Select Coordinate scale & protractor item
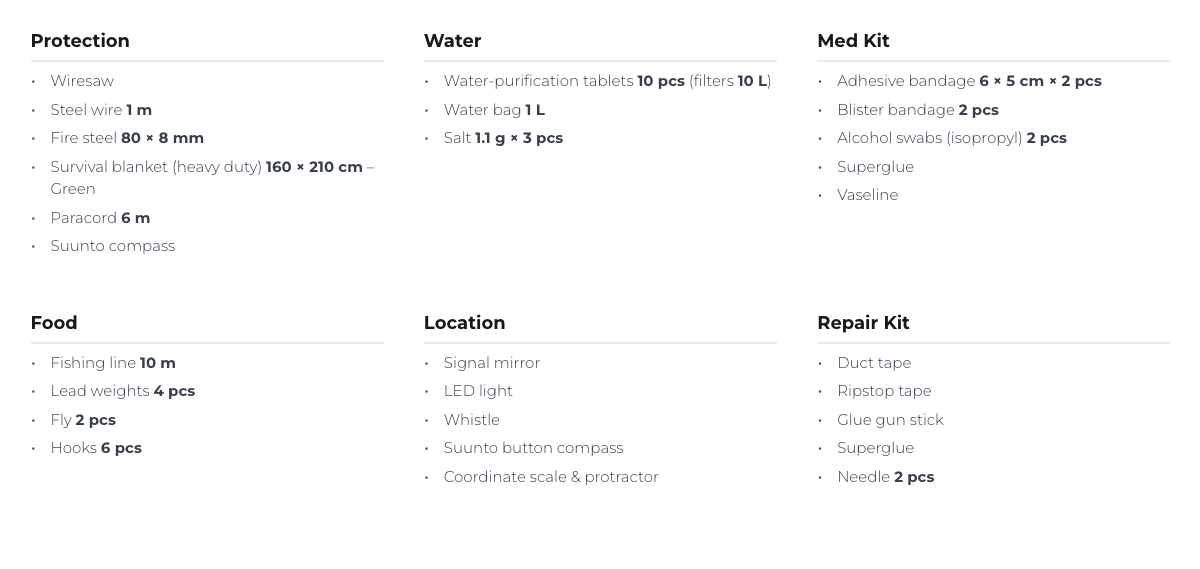Viewport: 1200px width, 569px height. coord(551,477)
